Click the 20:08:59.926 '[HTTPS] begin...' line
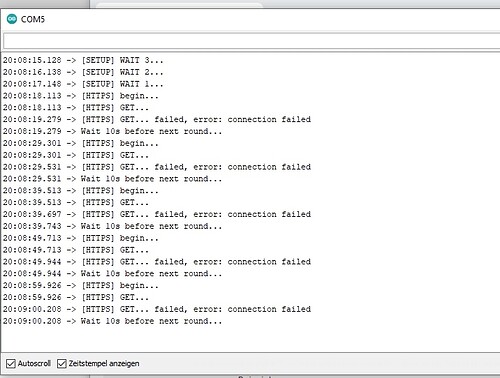This screenshot has height=378, width=500. [81, 286]
